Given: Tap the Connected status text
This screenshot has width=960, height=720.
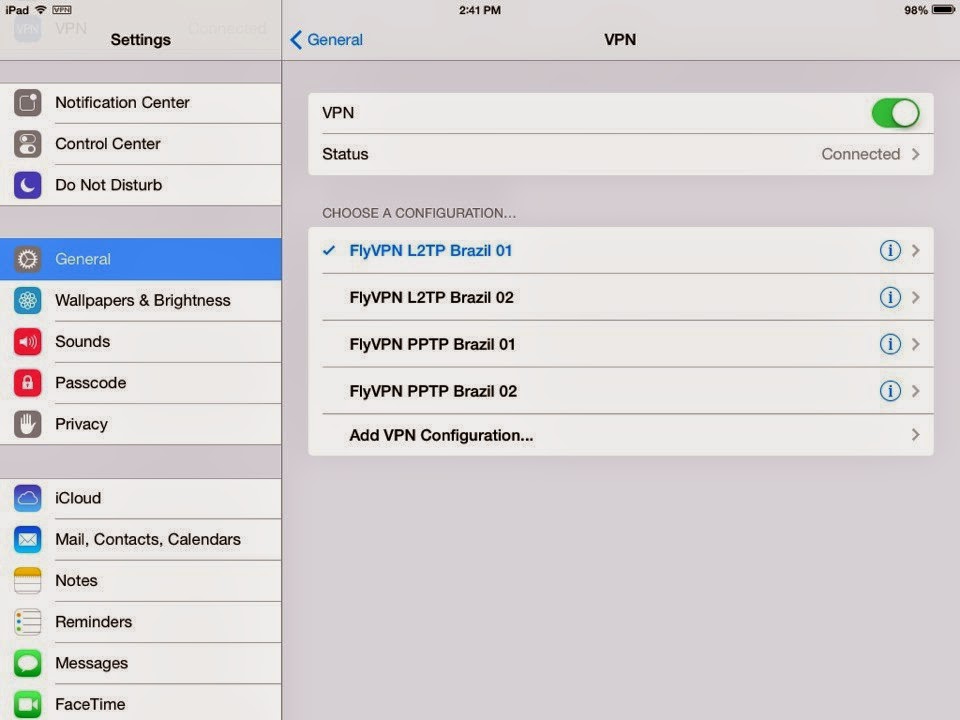Looking at the screenshot, I should tap(860, 154).
